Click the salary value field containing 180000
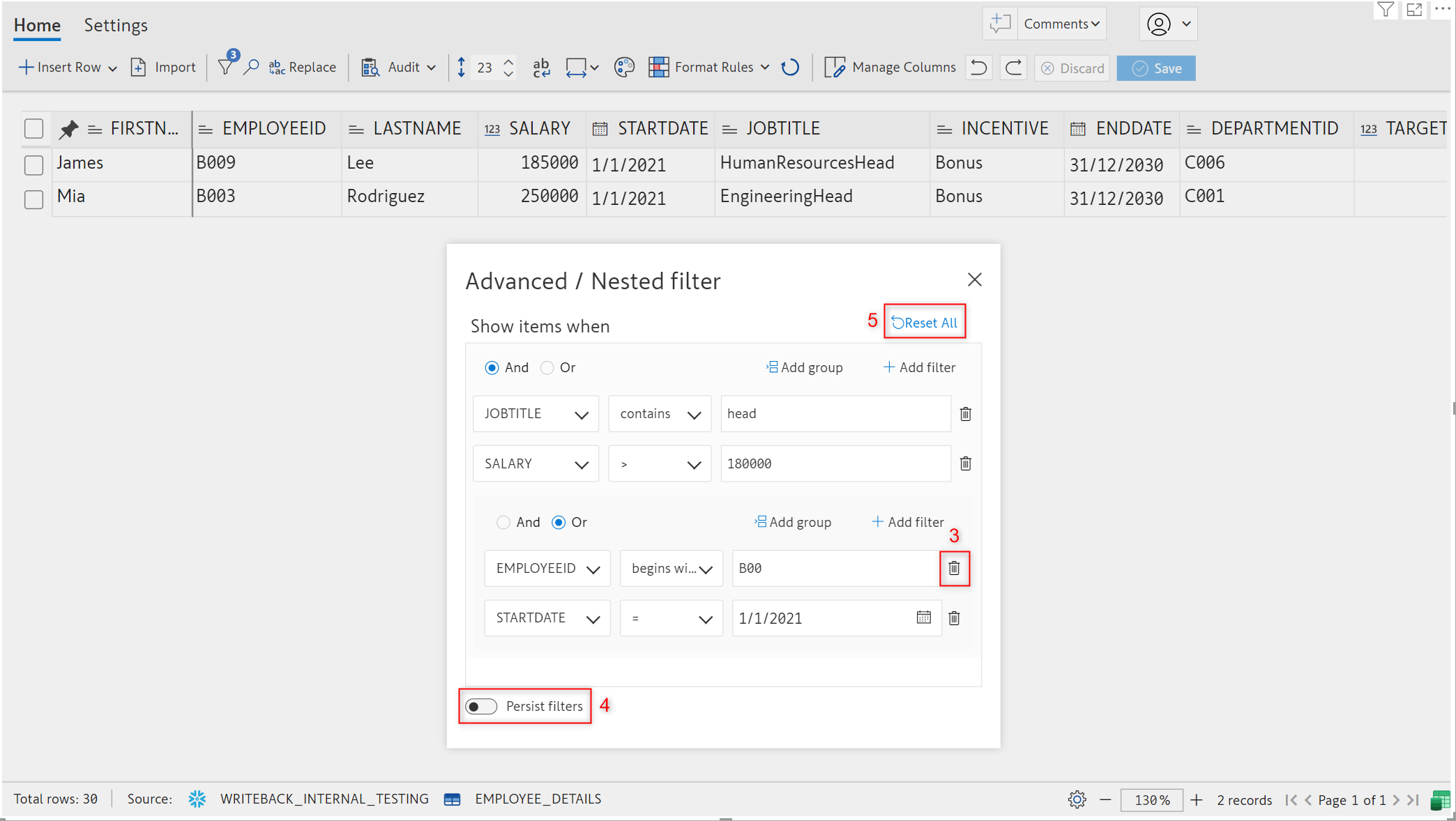 pyautogui.click(x=835, y=463)
